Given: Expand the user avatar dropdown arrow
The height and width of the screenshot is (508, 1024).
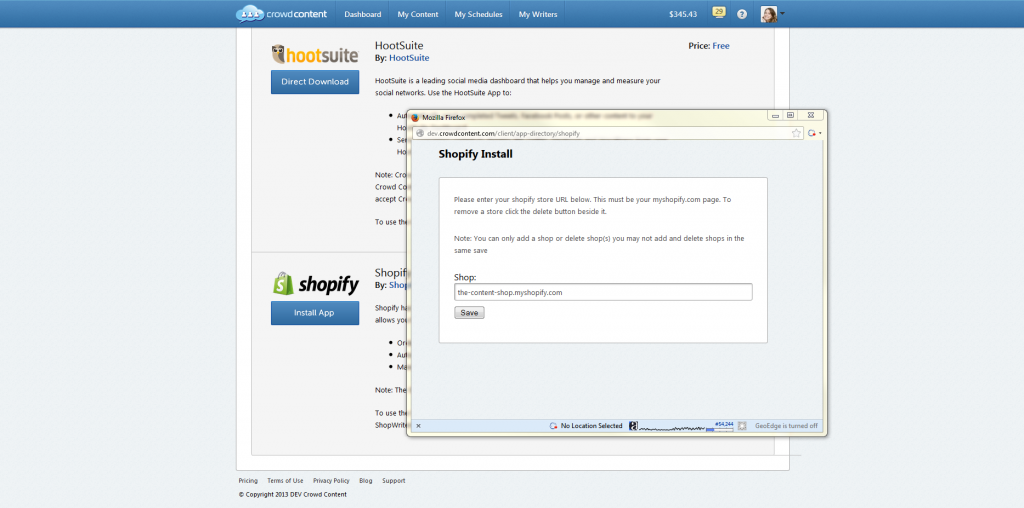Looking at the screenshot, I should coord(783,14).
